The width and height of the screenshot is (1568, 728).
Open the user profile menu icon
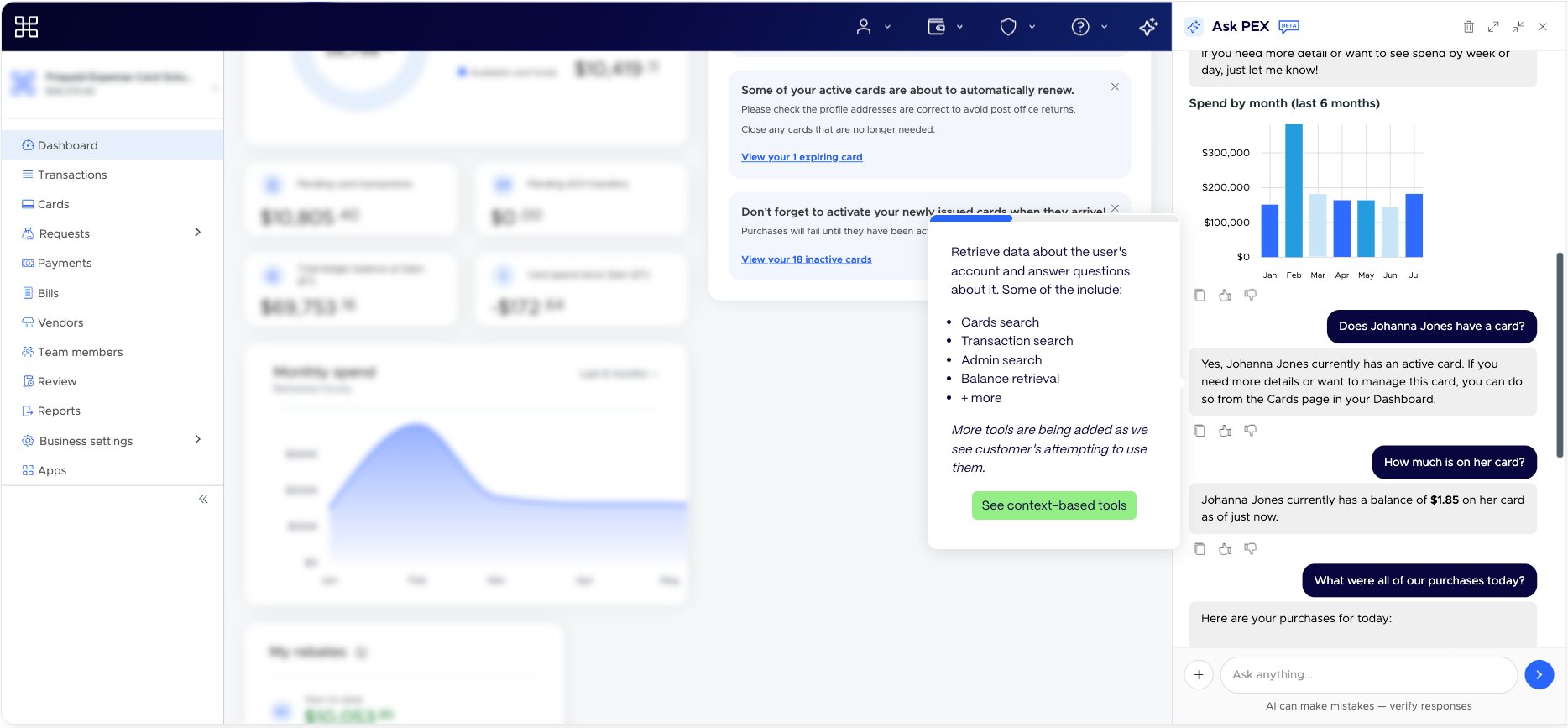863,27
